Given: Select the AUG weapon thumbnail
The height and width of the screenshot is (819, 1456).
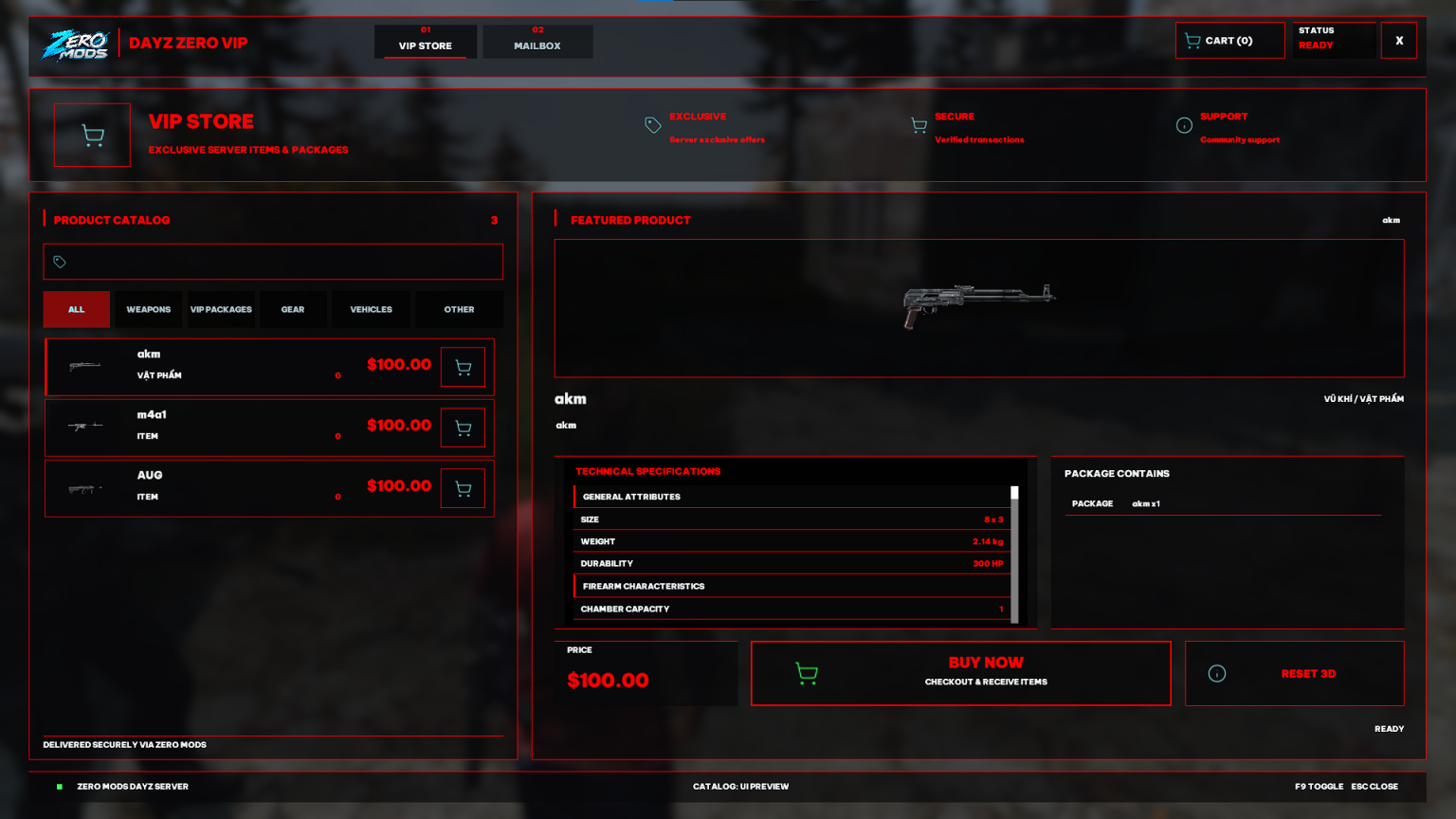Looking at the screenshot, I should tap(84, 489).
